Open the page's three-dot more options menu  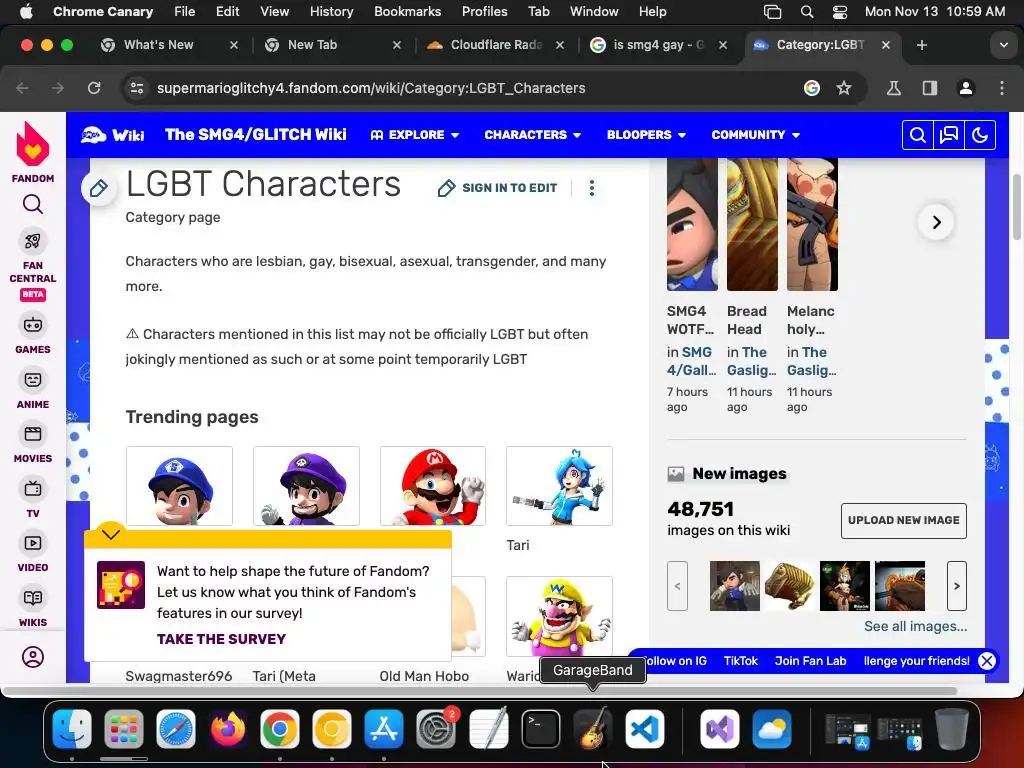pos(592,189)
